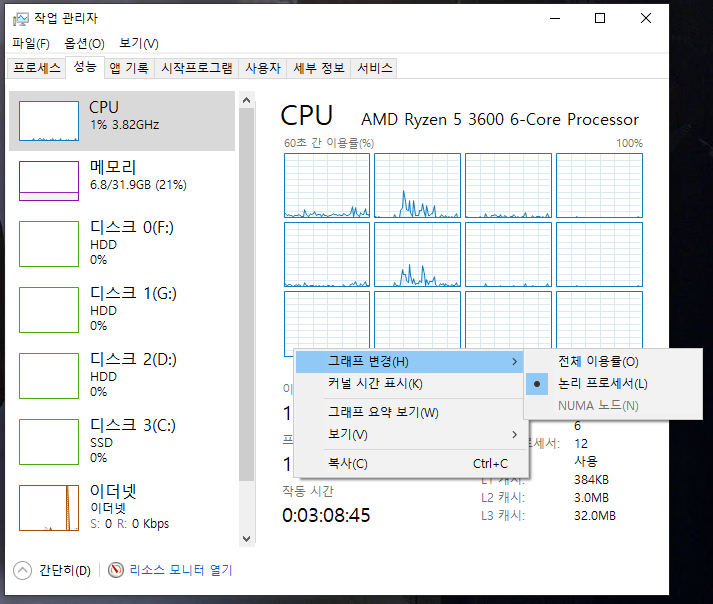Image resolution: width=713 pixels, height=604 pixels.
Task: Switch to the 세부 정보 tab
Action: [x=319, y=68]
